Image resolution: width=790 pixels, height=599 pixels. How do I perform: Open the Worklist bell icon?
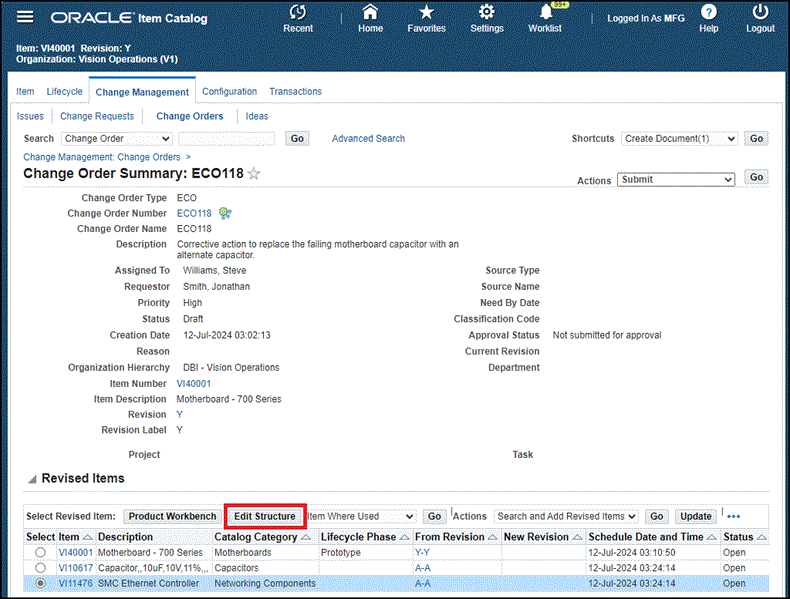(546, 12)
